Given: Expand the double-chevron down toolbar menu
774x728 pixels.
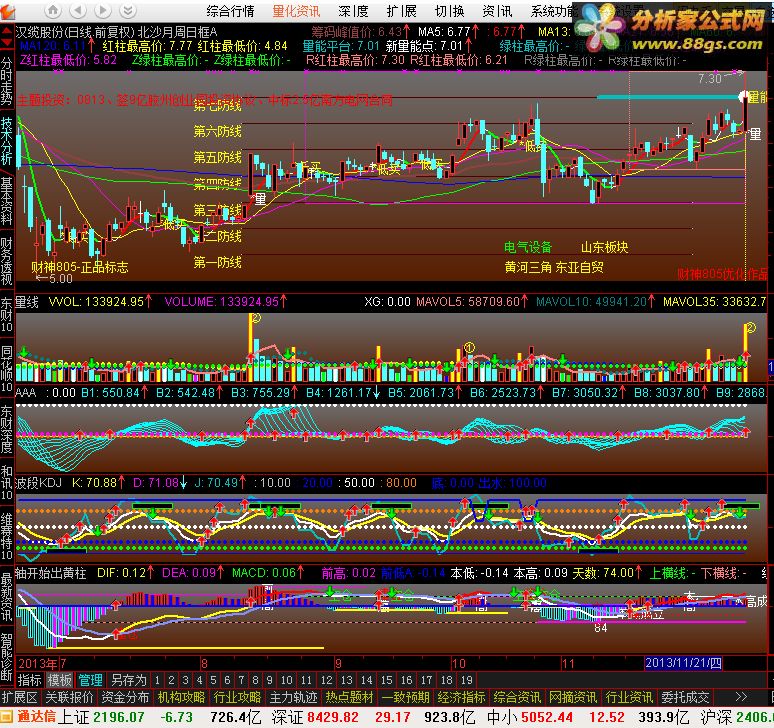Looking at the screenshot, I should pos(127,10).
